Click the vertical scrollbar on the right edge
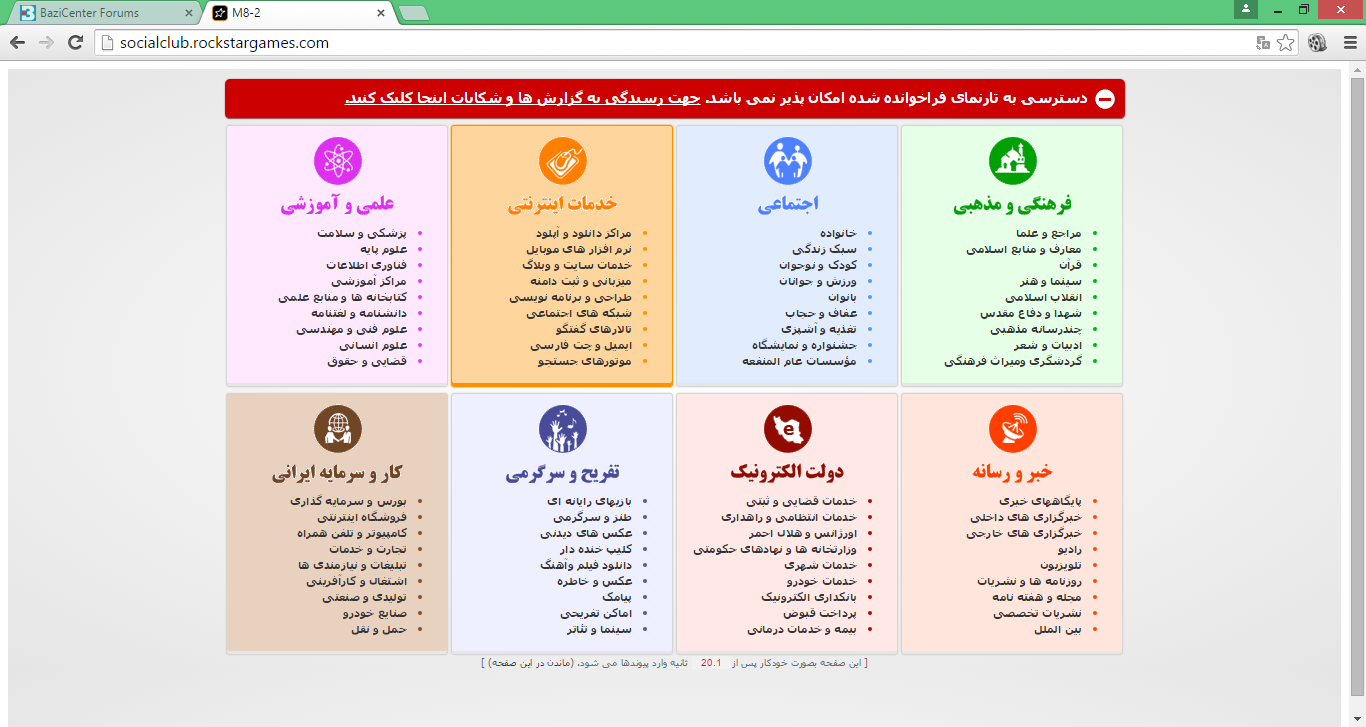This screenshot has width=1366, height=727. pyautogui.click(x=1357, y=380)
